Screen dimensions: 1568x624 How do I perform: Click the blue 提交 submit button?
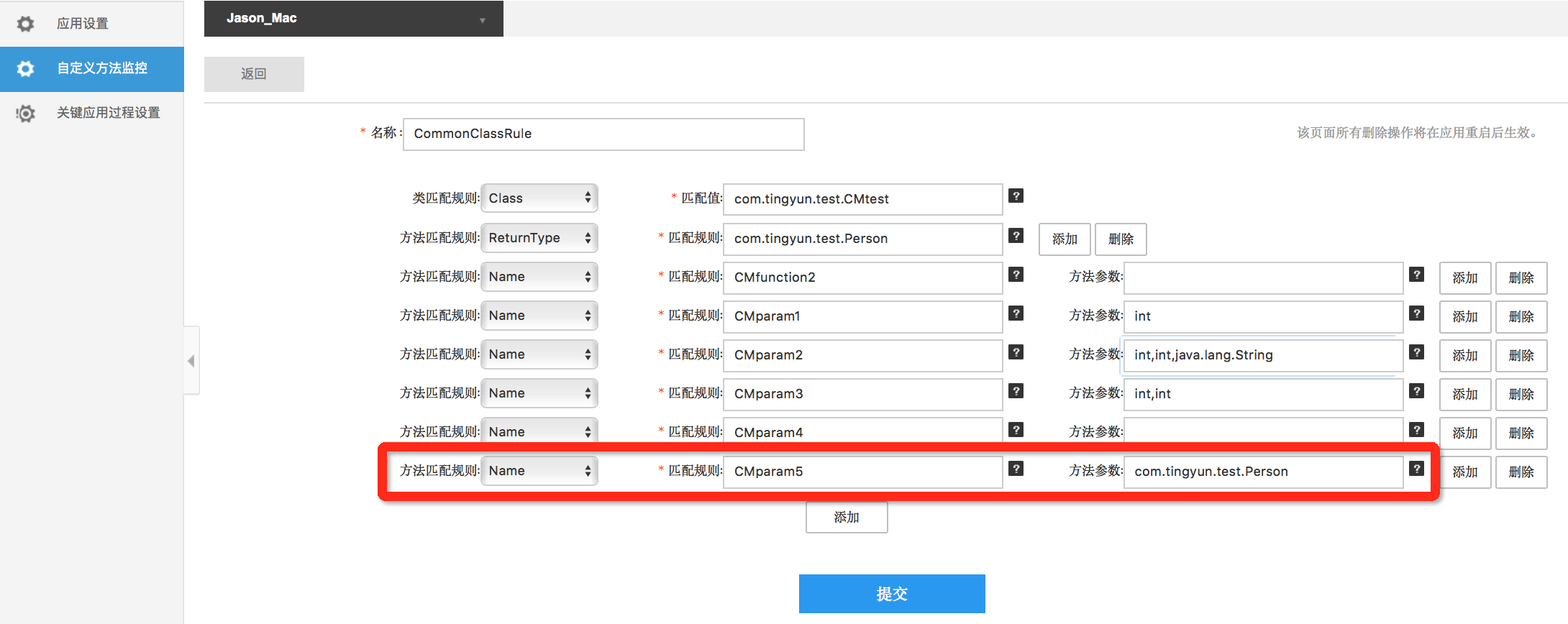[891, 594]
